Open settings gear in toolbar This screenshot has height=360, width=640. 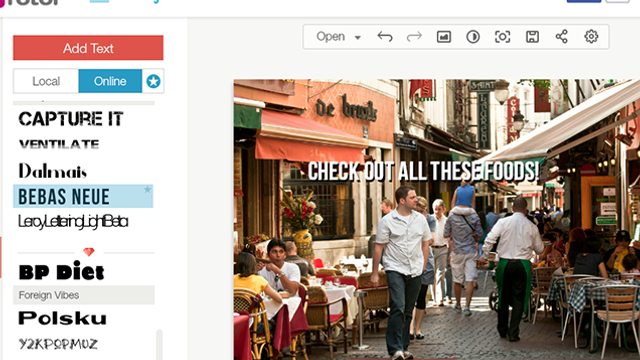click(x=591, y=37)
